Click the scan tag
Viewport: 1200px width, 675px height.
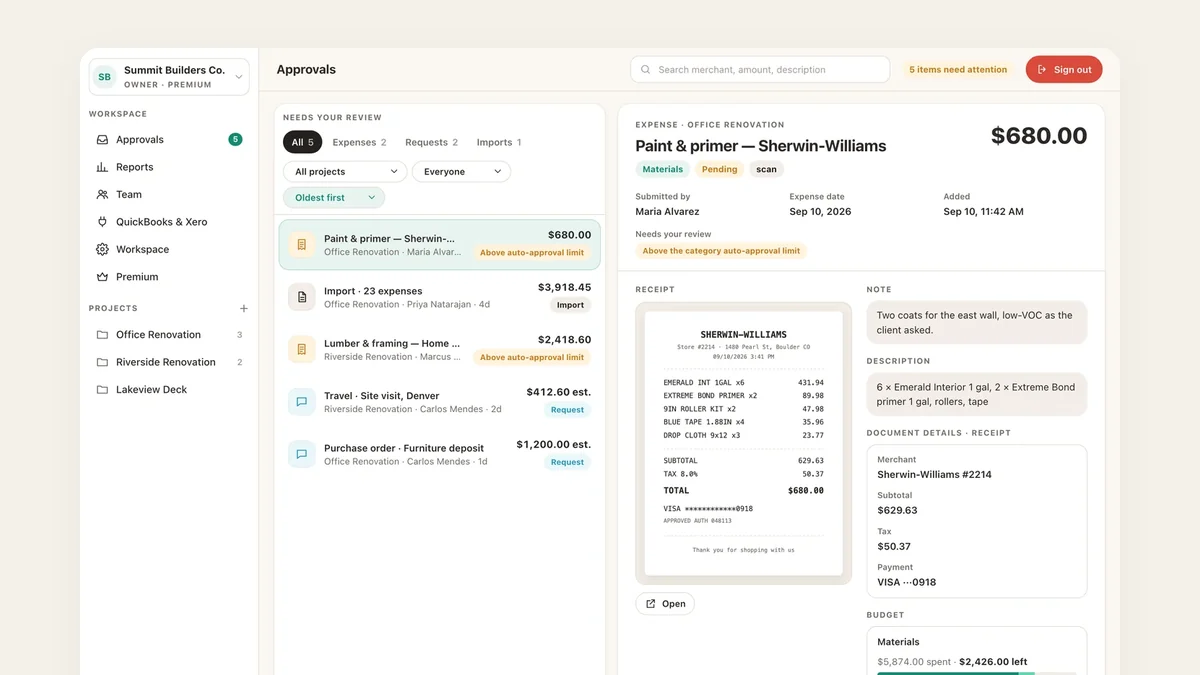click(767, 170)
